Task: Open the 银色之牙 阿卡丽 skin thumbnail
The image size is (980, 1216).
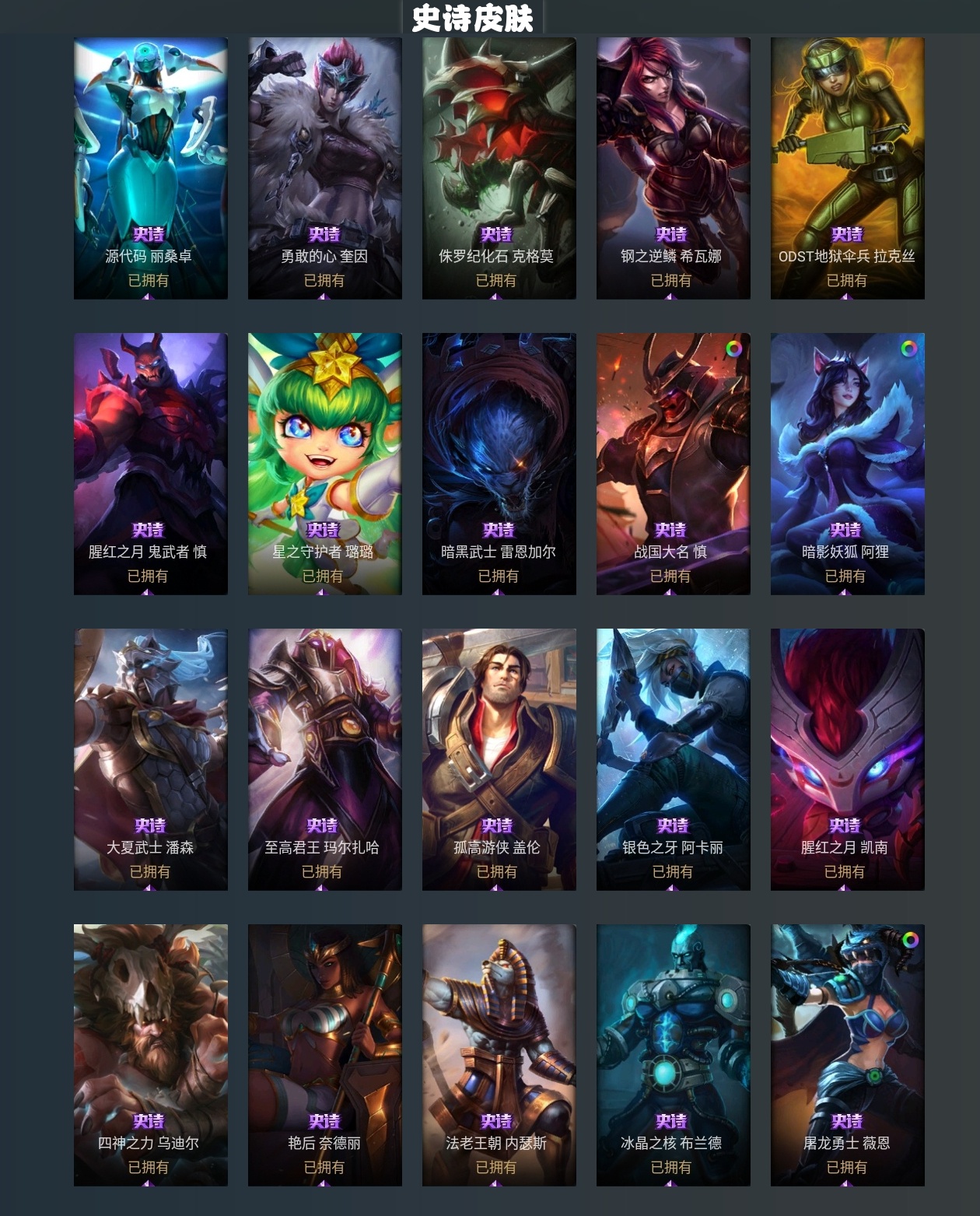Action: (x=674, y=759)
